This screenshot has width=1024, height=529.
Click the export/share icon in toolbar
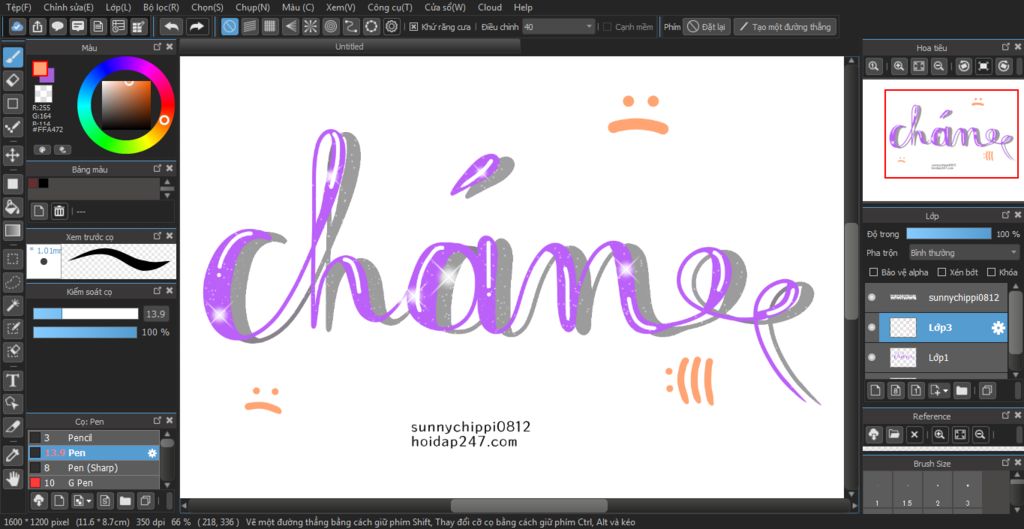pyautogui.click(x=38, y=27)
